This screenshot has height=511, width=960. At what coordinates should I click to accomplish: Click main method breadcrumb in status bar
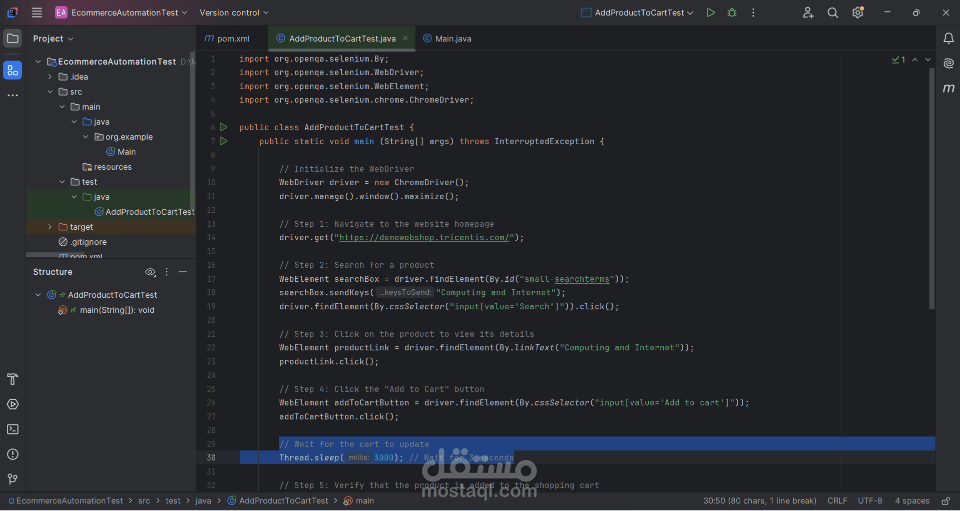(359, 501)
